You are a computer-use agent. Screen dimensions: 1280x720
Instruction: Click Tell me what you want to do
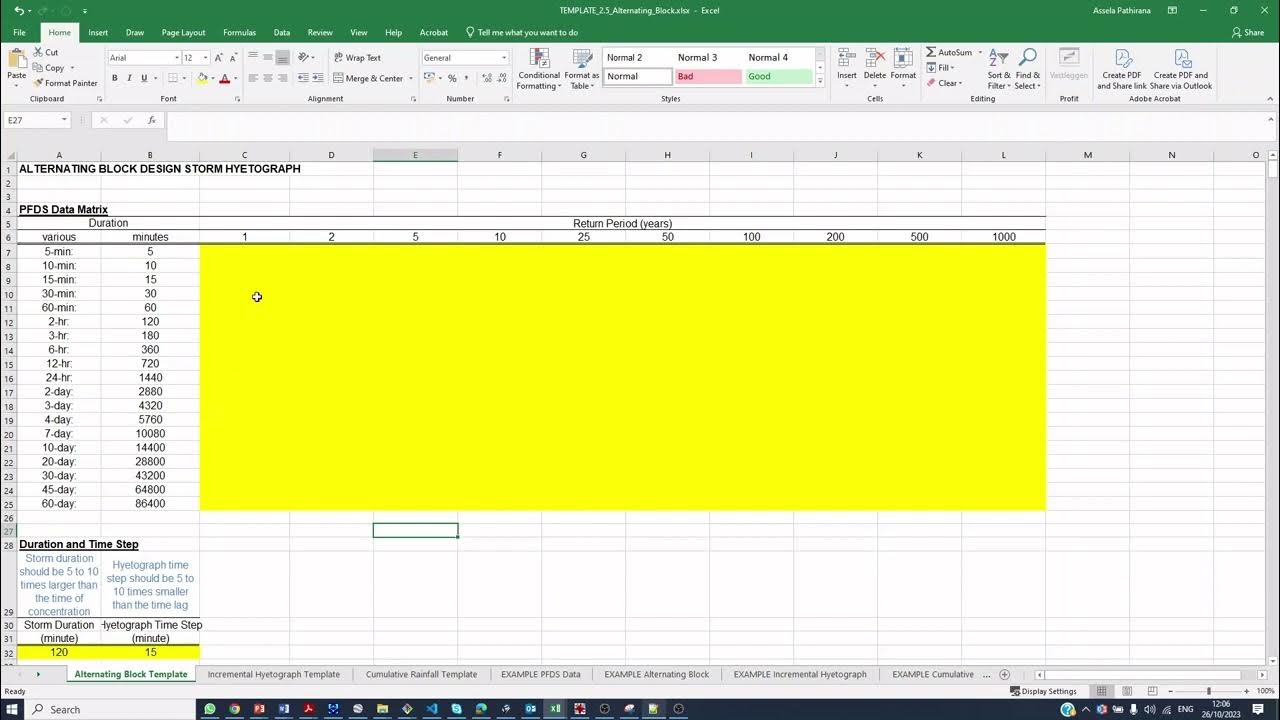click(x=522, y=32)
